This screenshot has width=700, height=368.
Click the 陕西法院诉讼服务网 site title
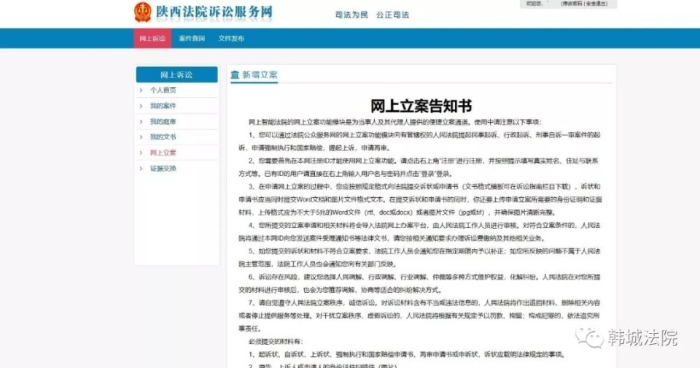(x=214, y=12)
